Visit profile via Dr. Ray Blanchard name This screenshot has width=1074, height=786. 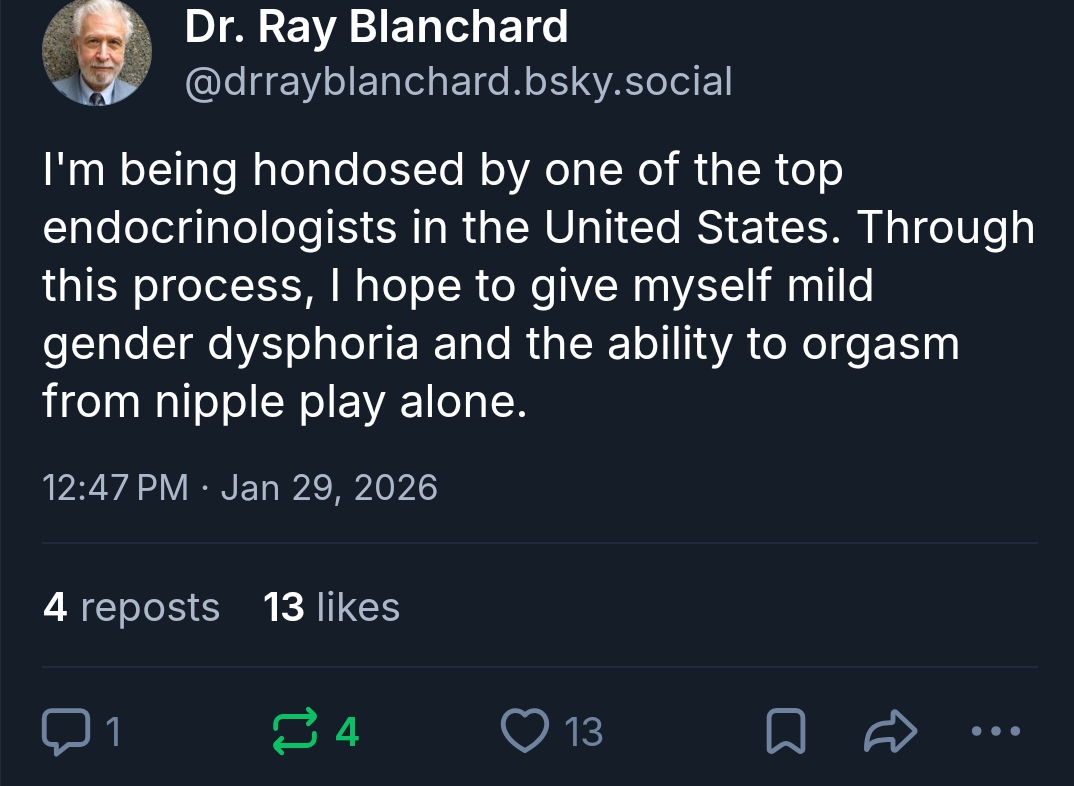376,27
